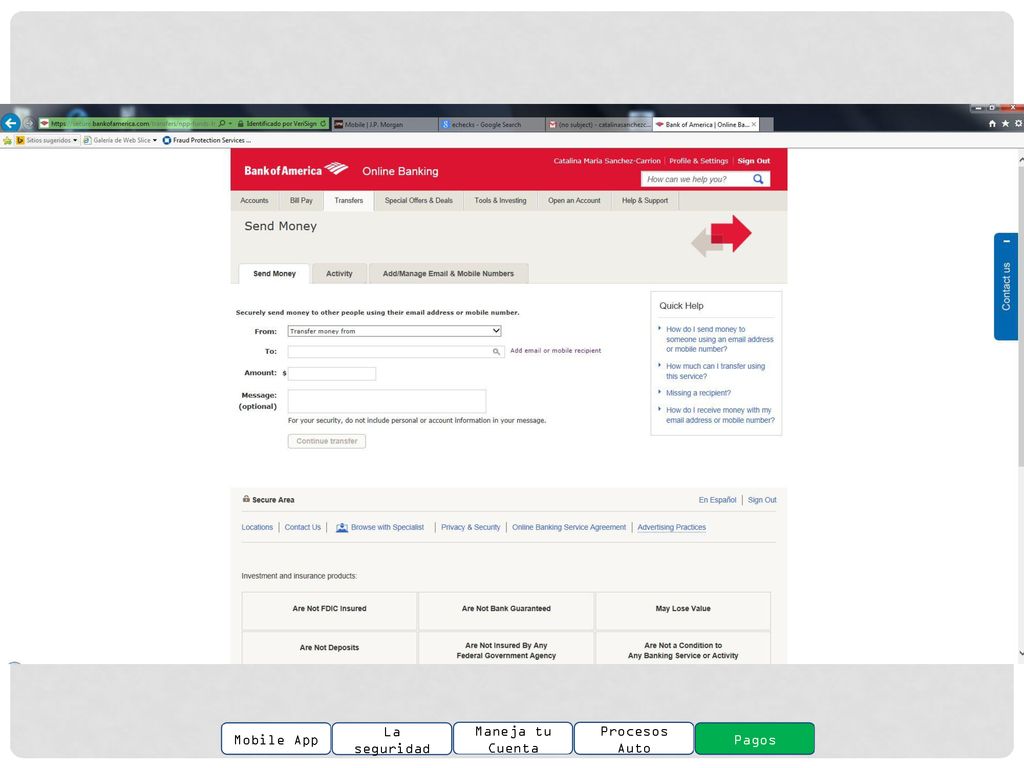
Task: Click the Mobile App slide button
Action: tap(276, 739)
